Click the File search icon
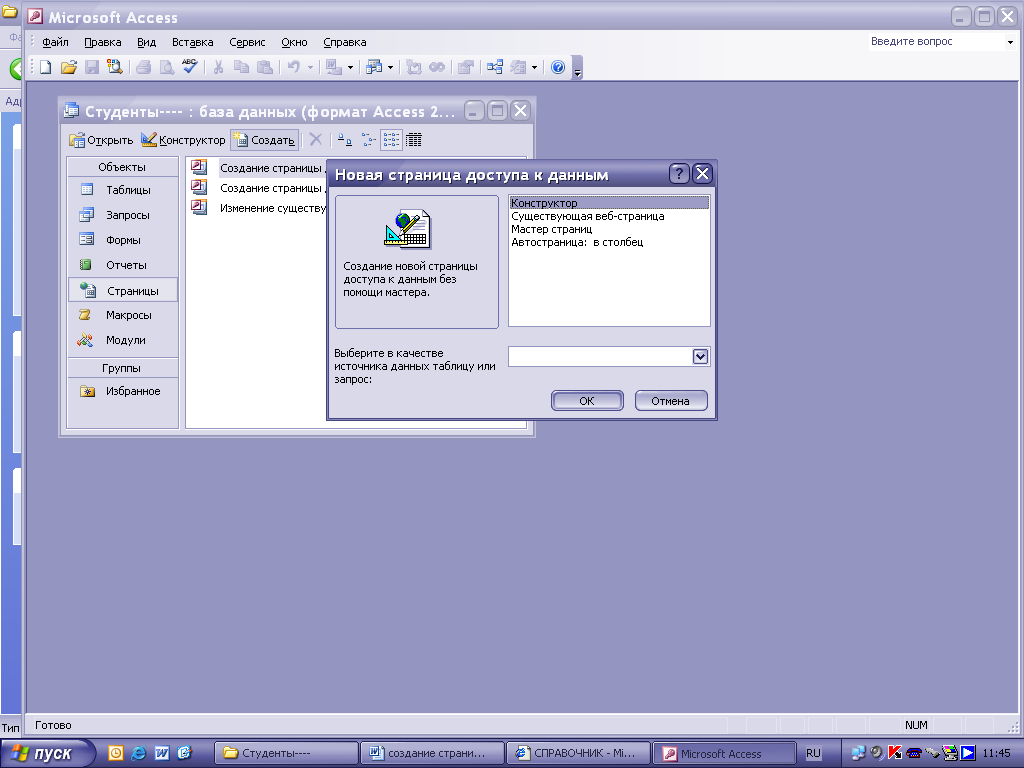Viewport: 1024px width, 768px height. click(115, 67)
